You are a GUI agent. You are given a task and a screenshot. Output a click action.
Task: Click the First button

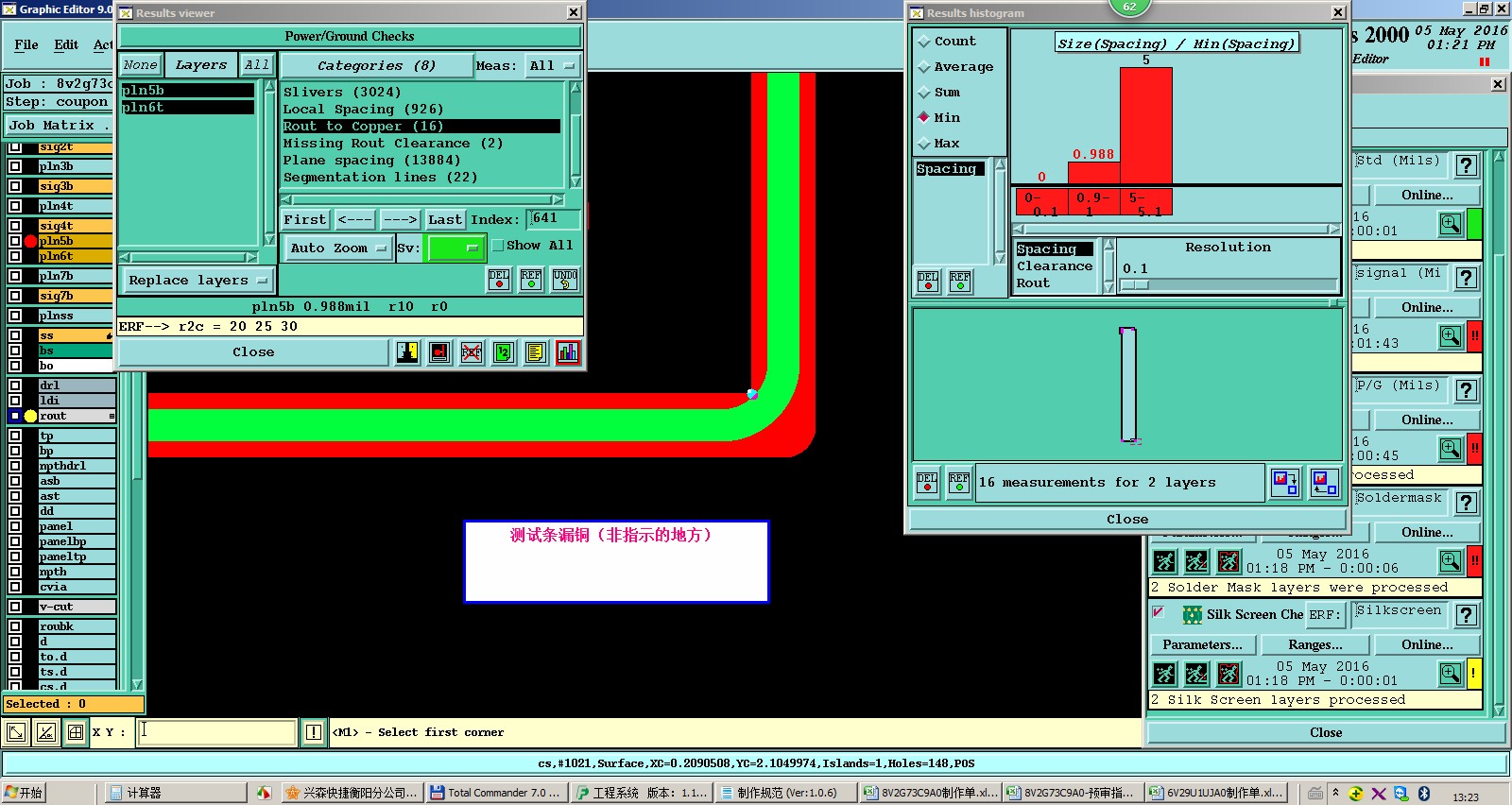pyautogui.click(x=305, y=219)
